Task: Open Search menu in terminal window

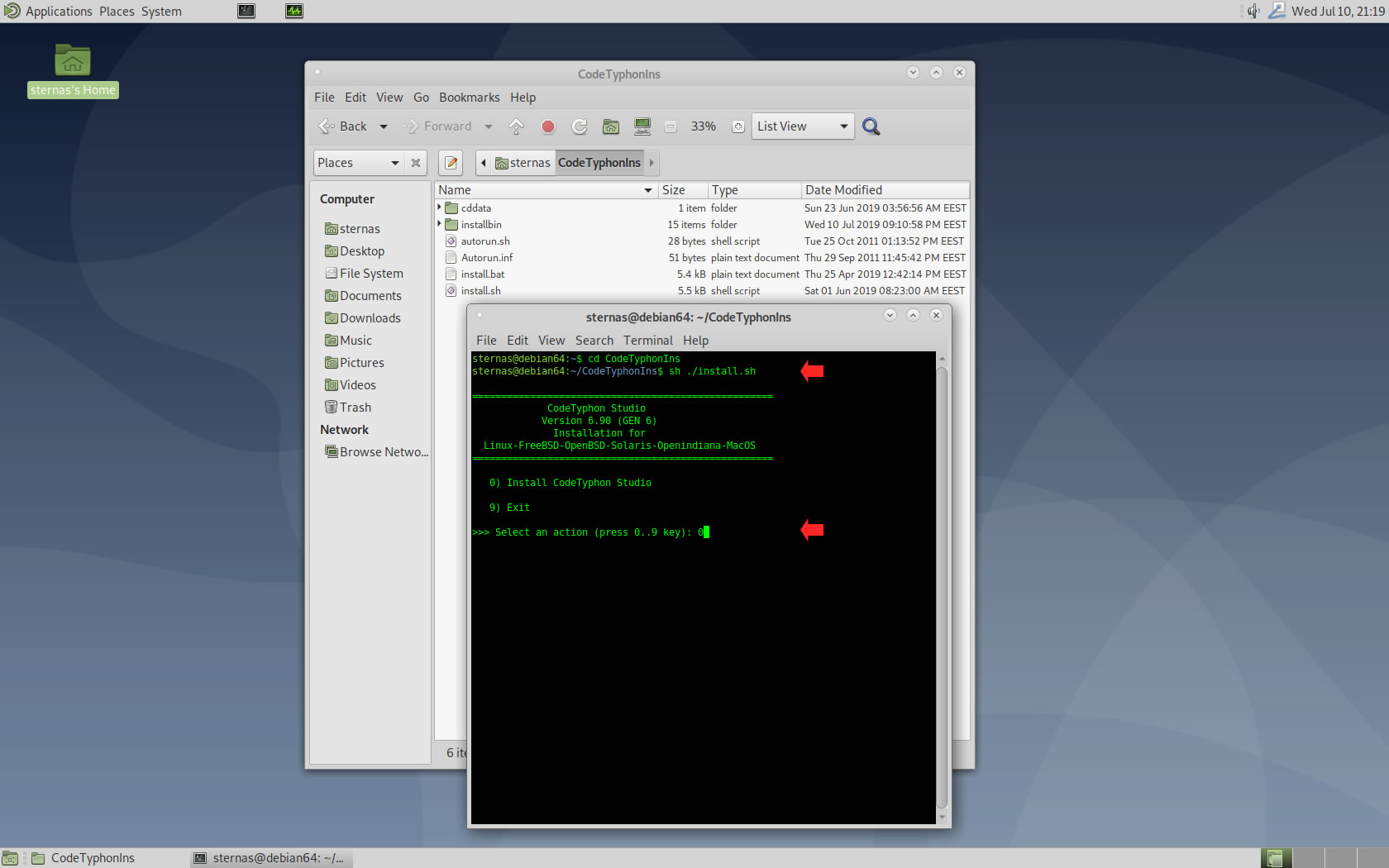Action: click(594, 341)
